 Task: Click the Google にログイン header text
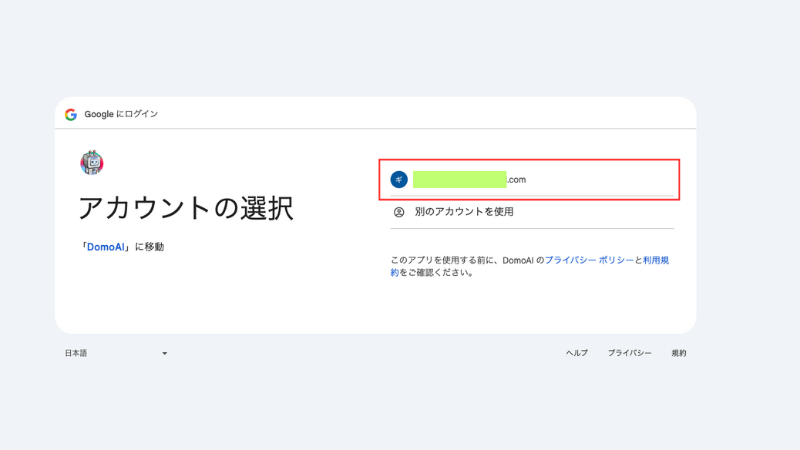[x=121, y=114]
